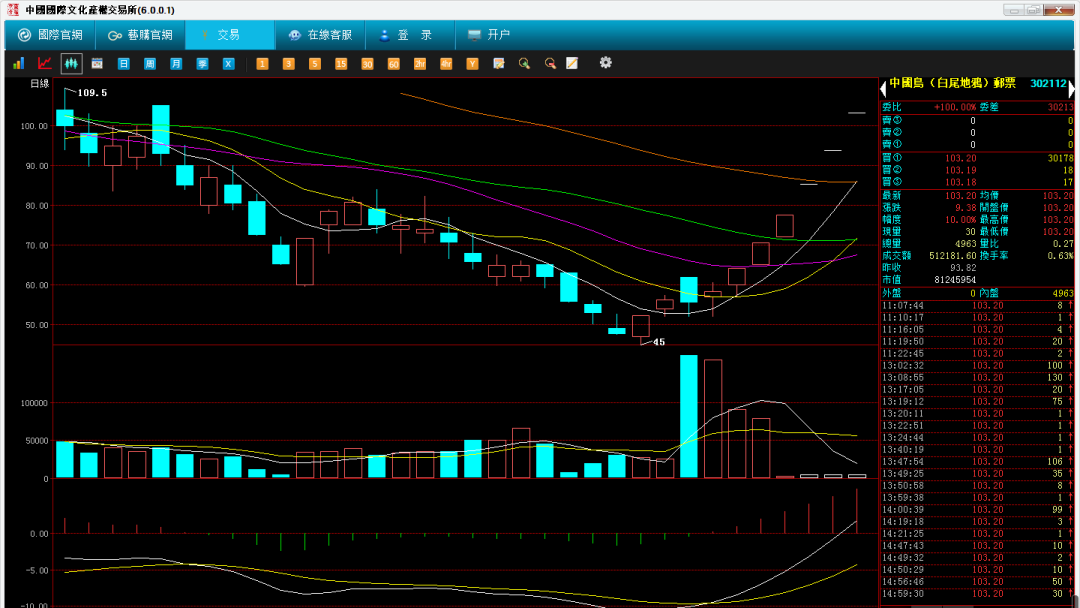Click the 市值 value 81245954

point(955,280)
